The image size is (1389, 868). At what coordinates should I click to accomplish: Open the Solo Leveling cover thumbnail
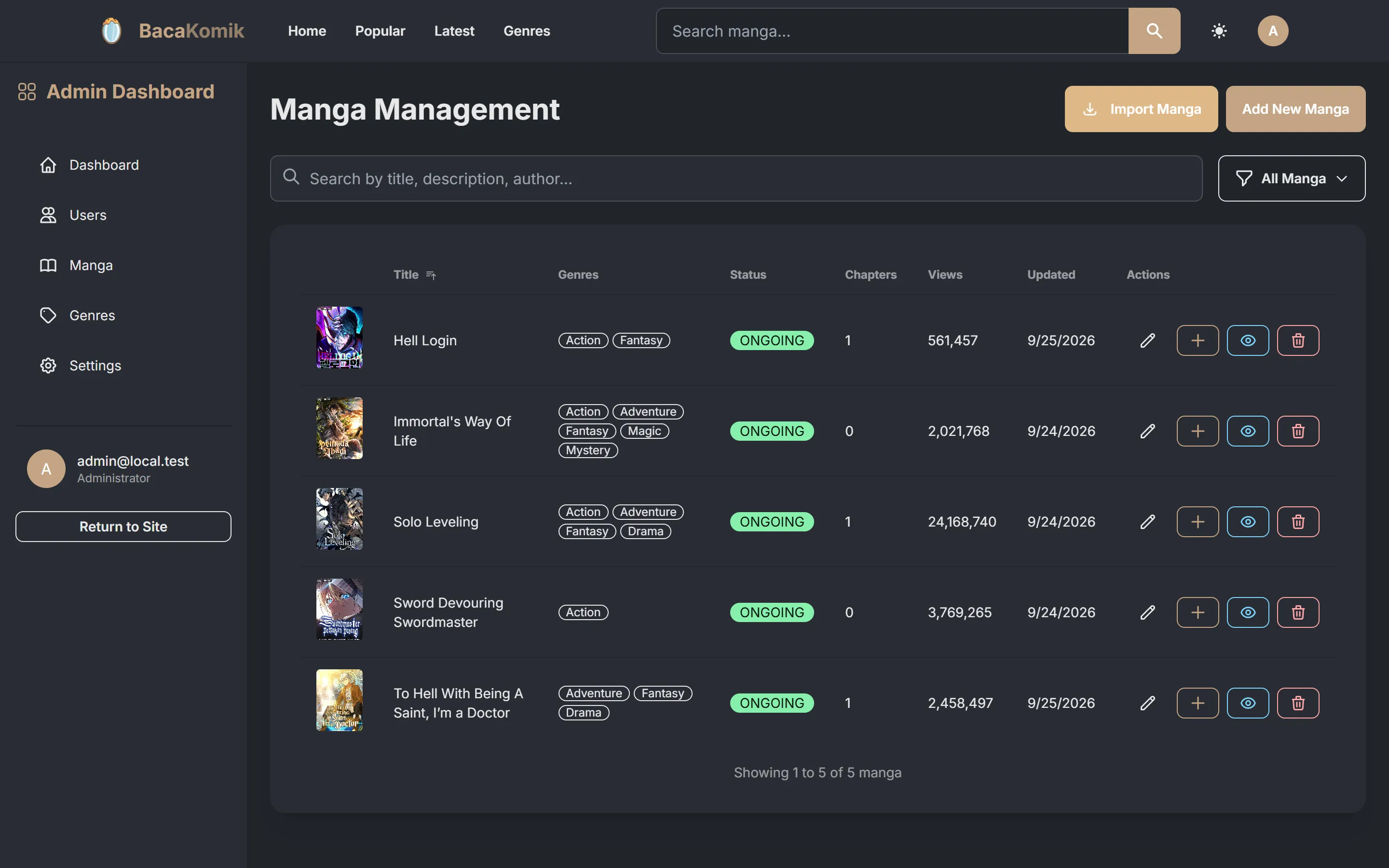pyautogui.click(x=339, y=519)
